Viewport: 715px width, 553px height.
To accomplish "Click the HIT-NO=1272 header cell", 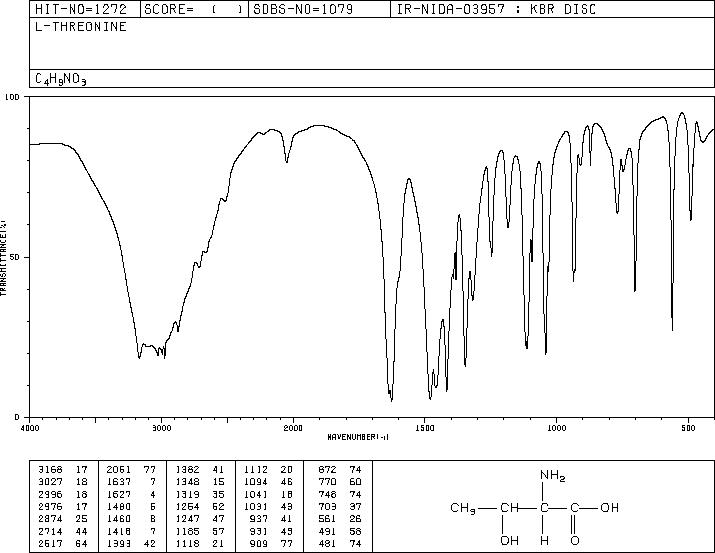I will point(81,9).
